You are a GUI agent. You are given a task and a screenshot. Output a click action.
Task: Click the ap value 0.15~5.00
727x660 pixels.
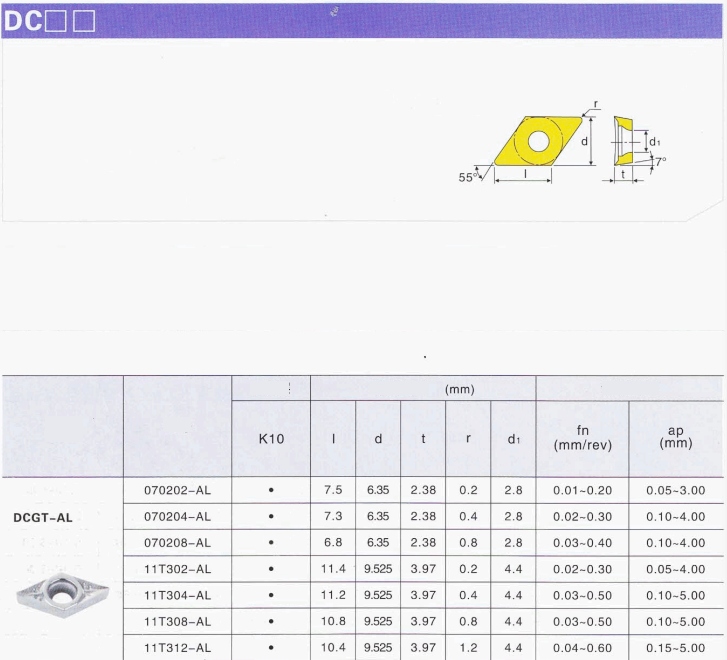pyautogui.click(x=676, y=648)
